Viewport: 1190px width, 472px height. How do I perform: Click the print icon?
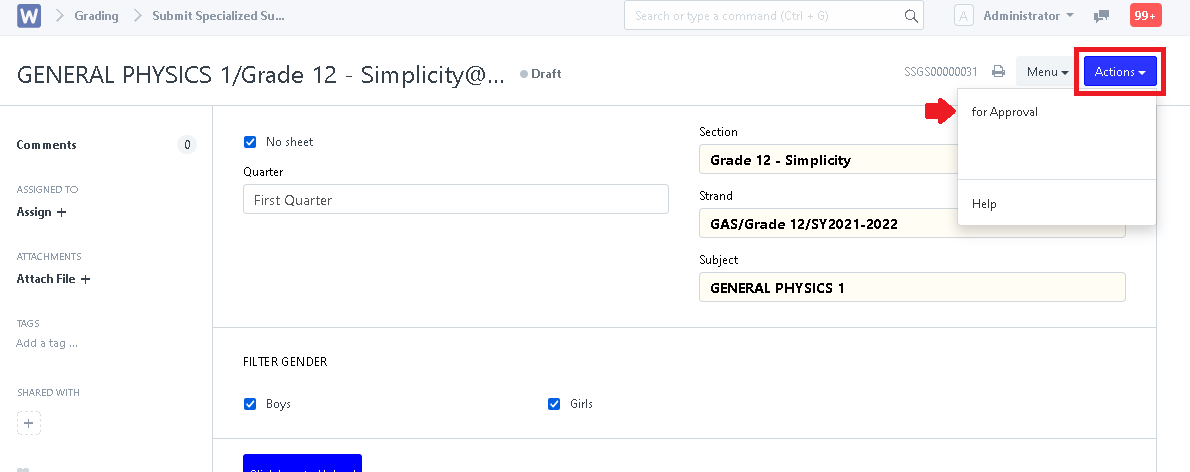tap(998, 72)
